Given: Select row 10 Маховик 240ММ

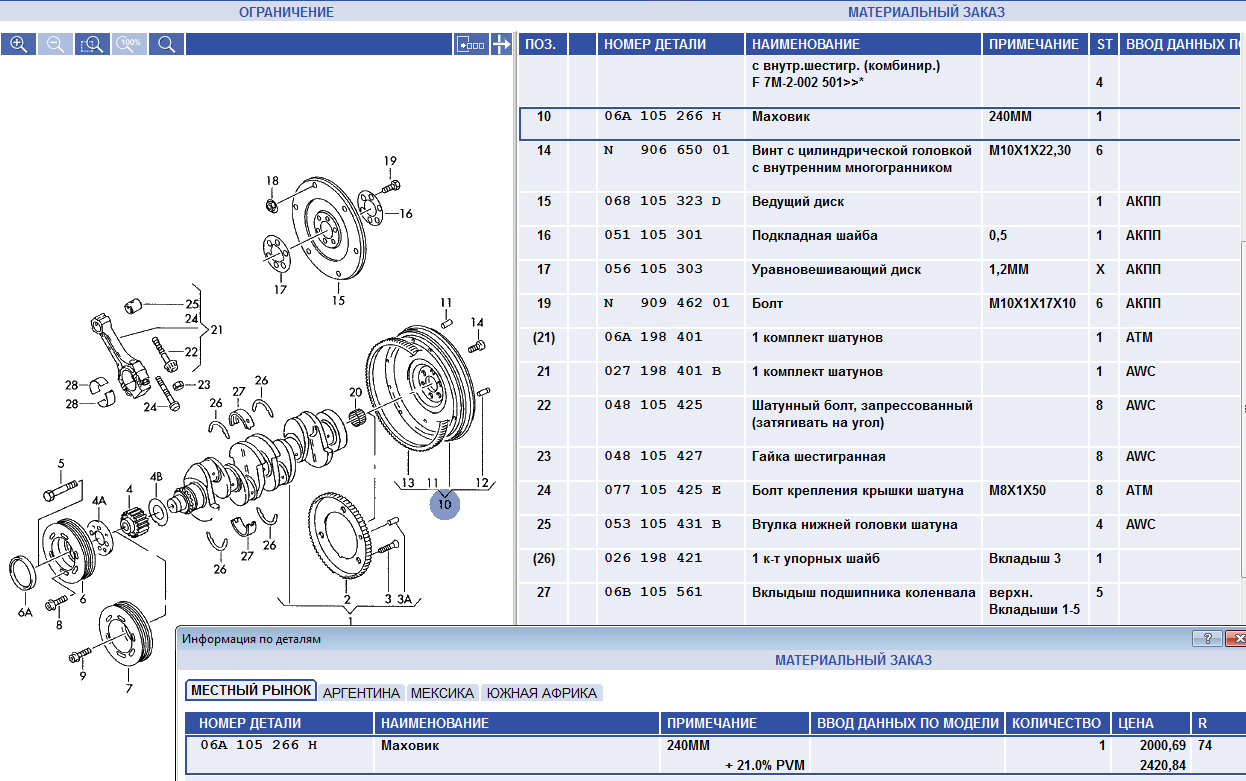Looking at the screenshot, I should 882,124.
